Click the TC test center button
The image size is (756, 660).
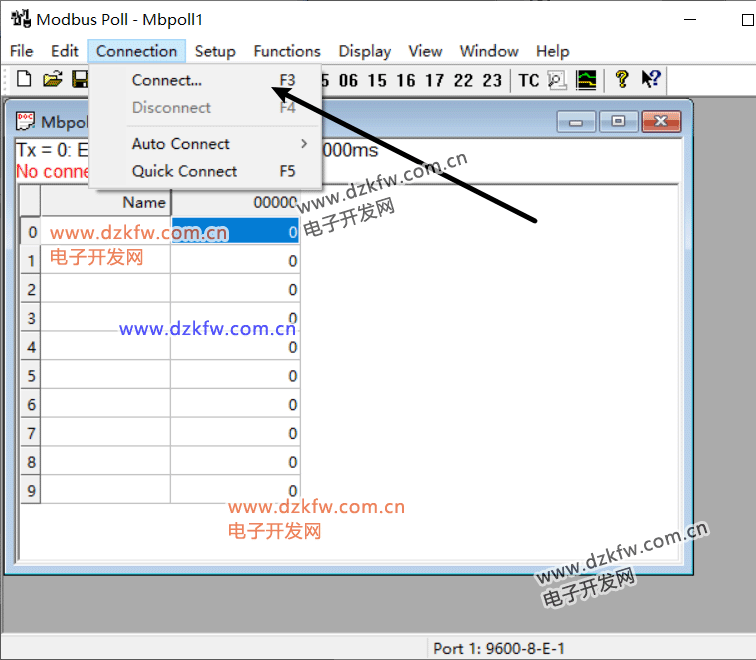pos(528,81)
